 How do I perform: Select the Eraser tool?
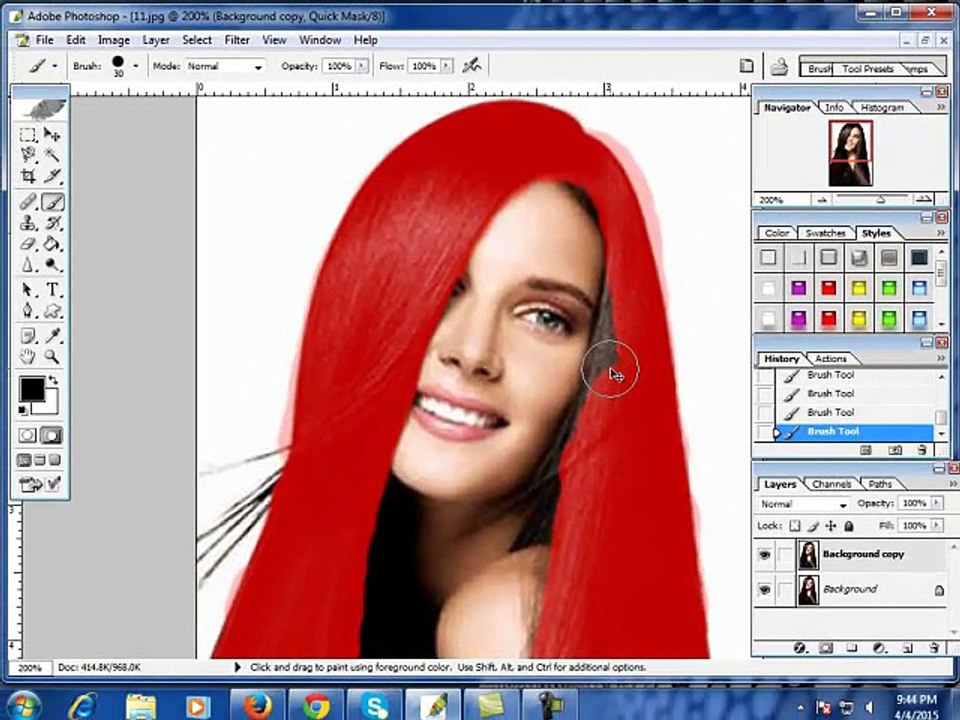pos(28,244)
